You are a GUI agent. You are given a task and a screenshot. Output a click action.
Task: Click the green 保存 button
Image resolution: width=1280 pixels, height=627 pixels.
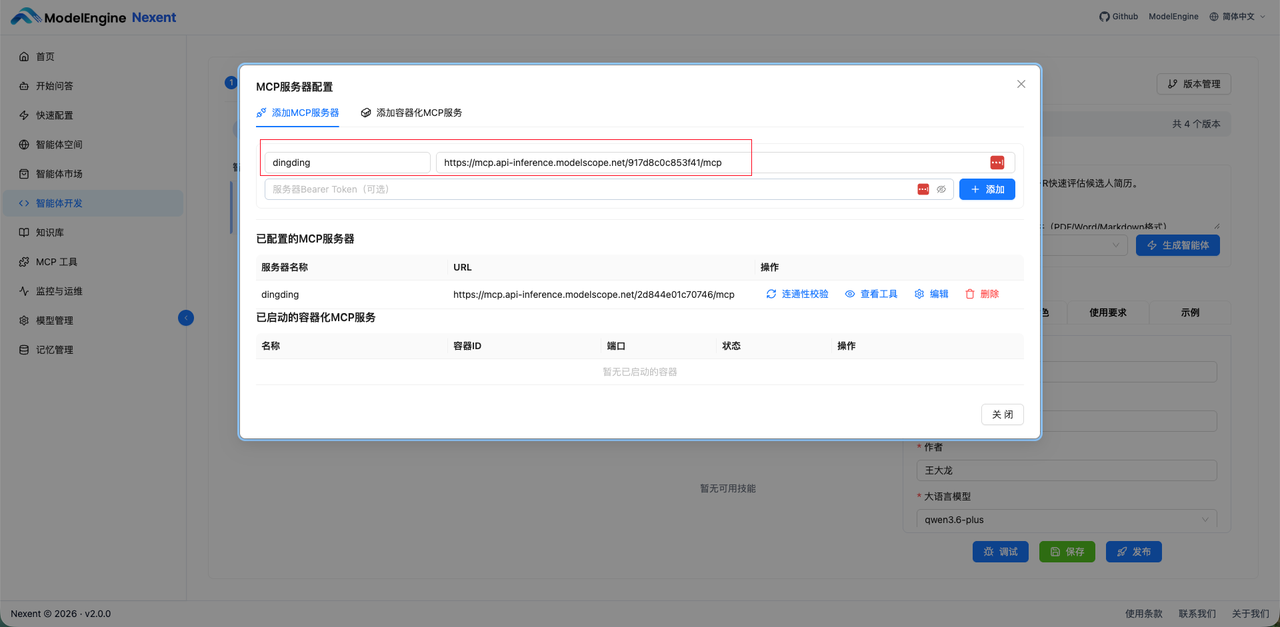tap(1067, 551)
